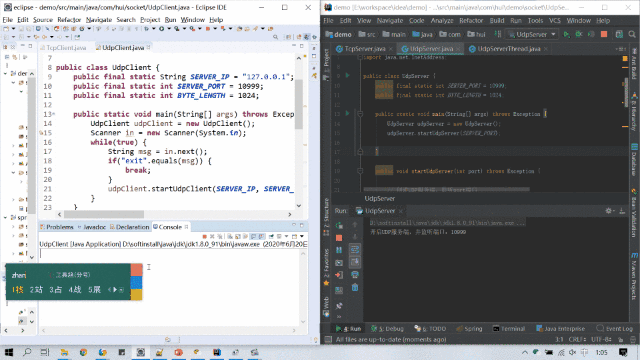Image resolution: width=640 pixels, height=360 pixels.
Task: Open Eclipse Open Console dropdown arrow
Action: tap(302, 236)
